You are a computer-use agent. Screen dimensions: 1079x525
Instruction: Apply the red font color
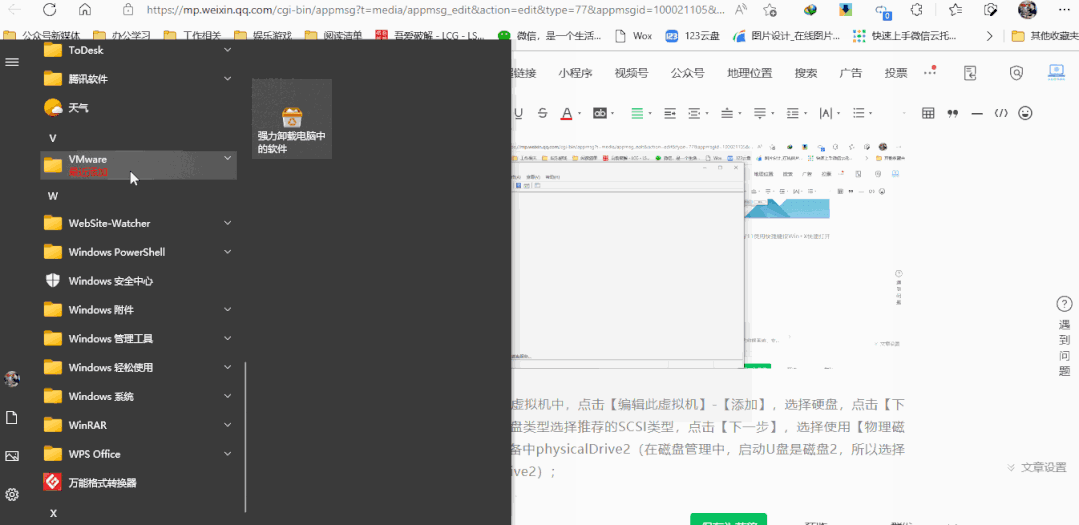[x=566, y=113]
